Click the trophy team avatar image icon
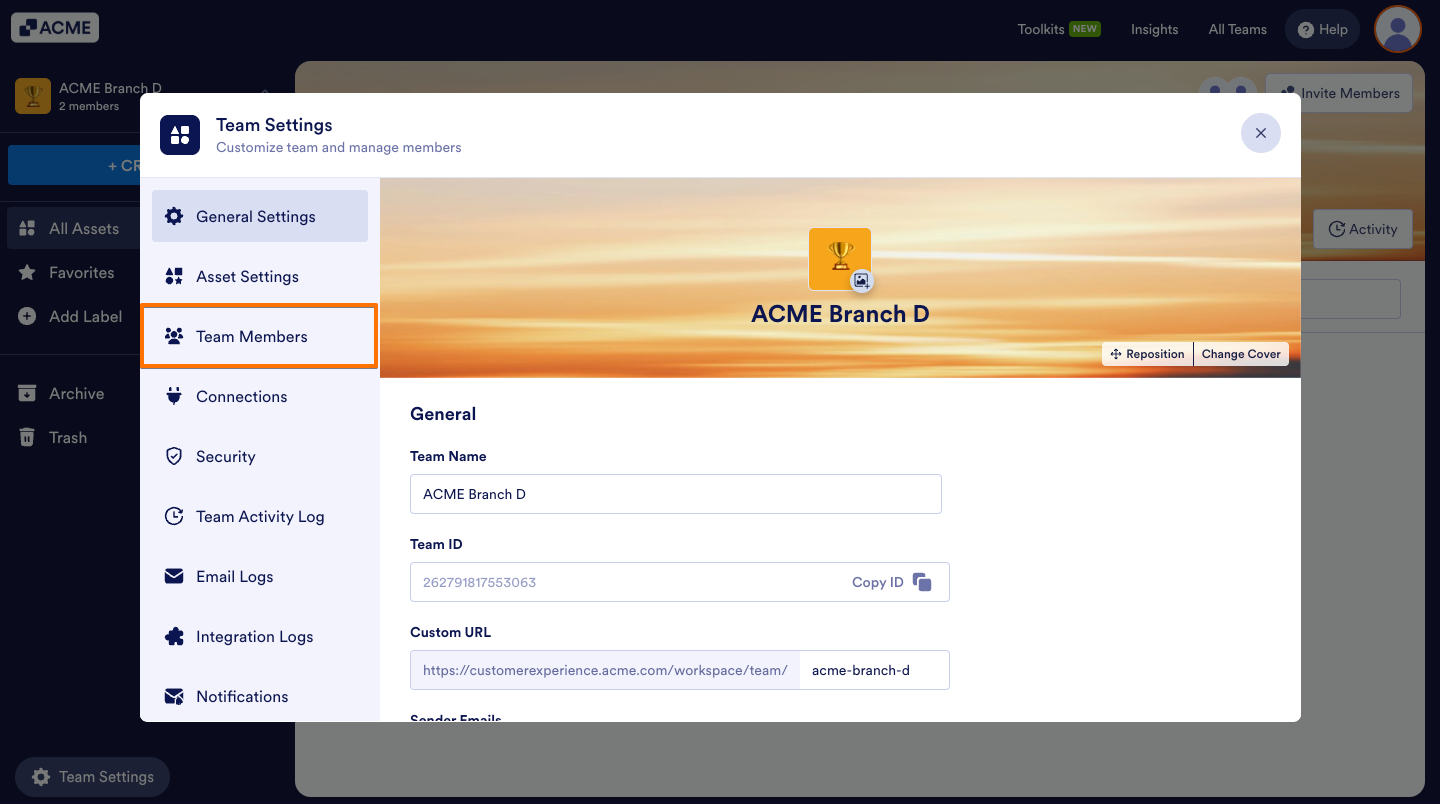The height and width of the screenshot is (804, 1440). click(x=840, y=259)
